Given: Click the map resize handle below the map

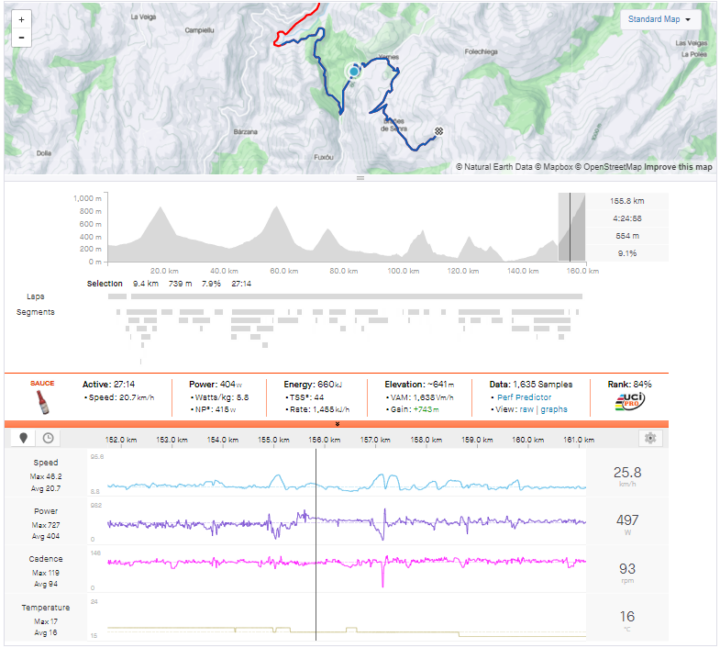Looking at the screenshot, I should tap(360, 178).
